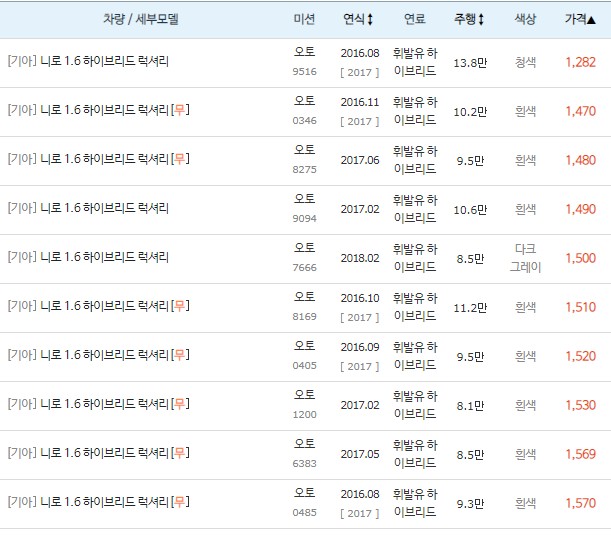This screenshot has height=535, width=611.
Task: Click the 미션 column header
Action: [304, 19]
